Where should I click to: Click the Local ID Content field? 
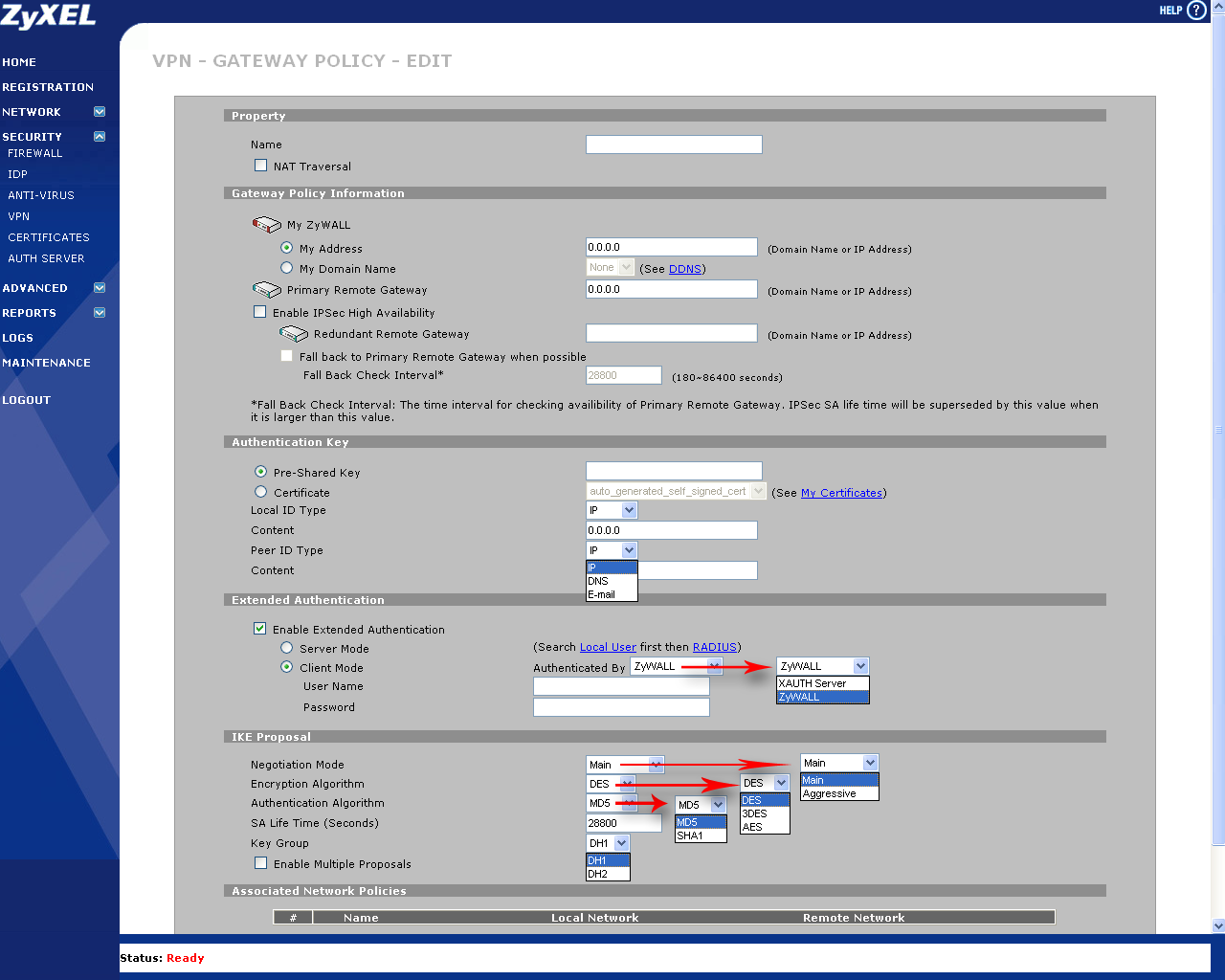pyautogui.click(x=672, y=530)
